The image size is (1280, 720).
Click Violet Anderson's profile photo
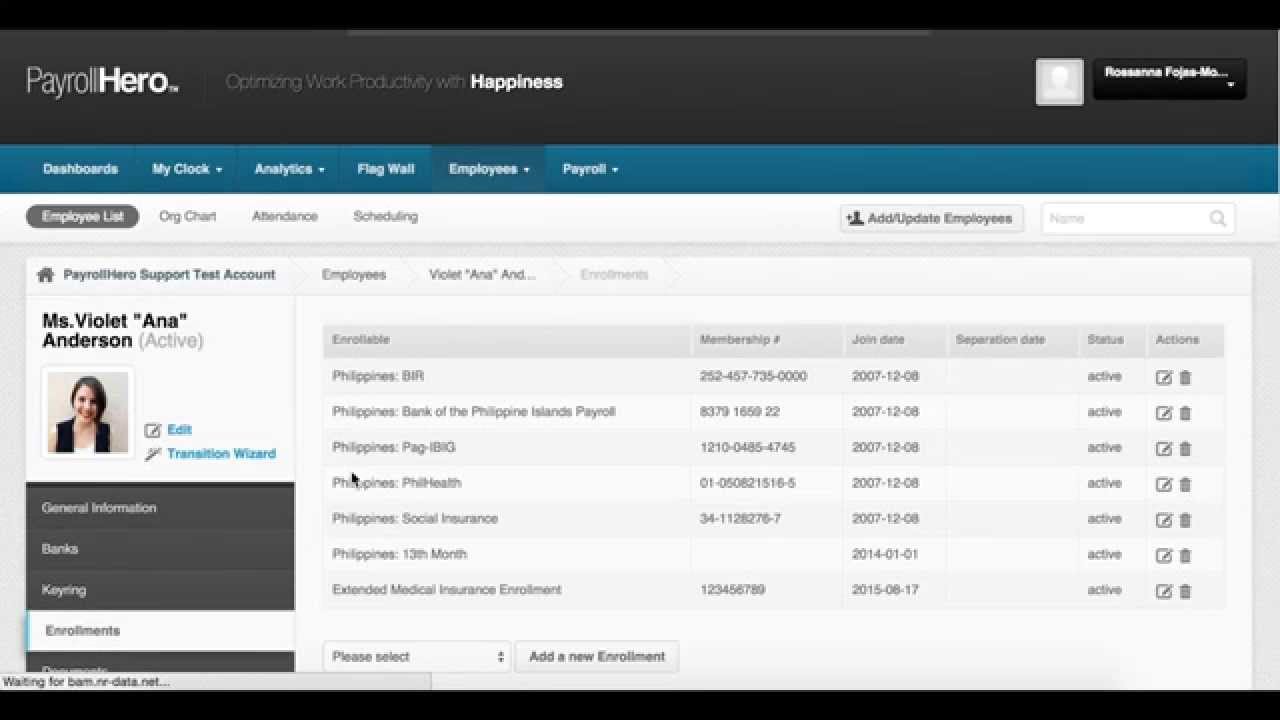pos(88,412)
